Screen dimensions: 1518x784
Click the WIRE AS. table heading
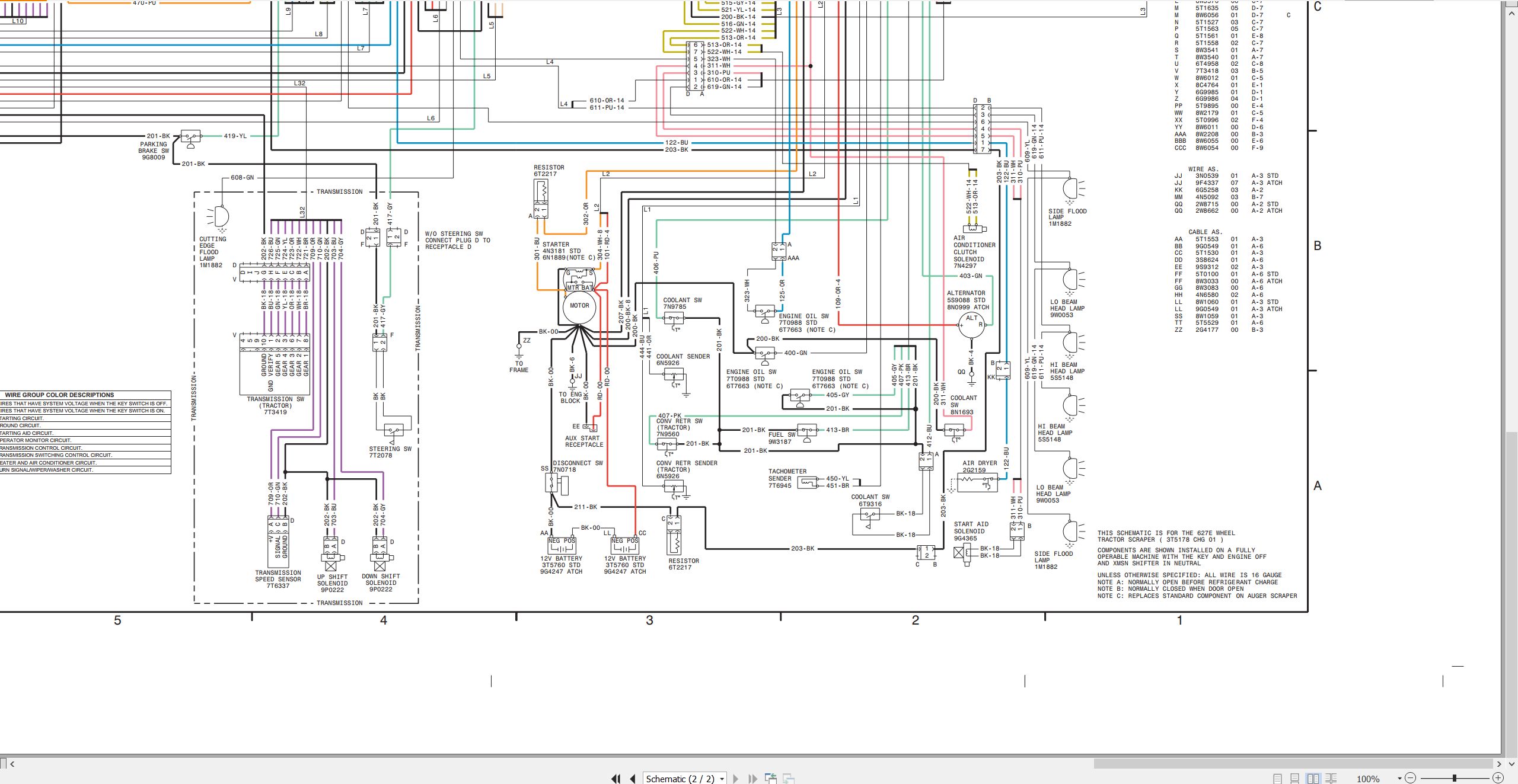(x=1203, y=169)
